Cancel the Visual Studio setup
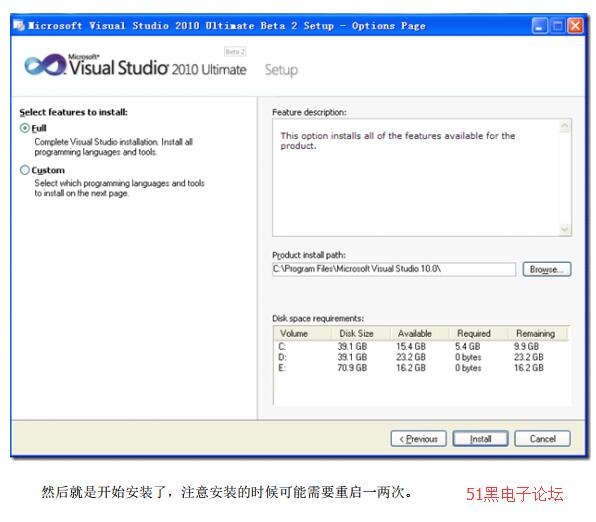Image resolution: width=596 pixels, height=522 pixels. [x=542, y=439]
